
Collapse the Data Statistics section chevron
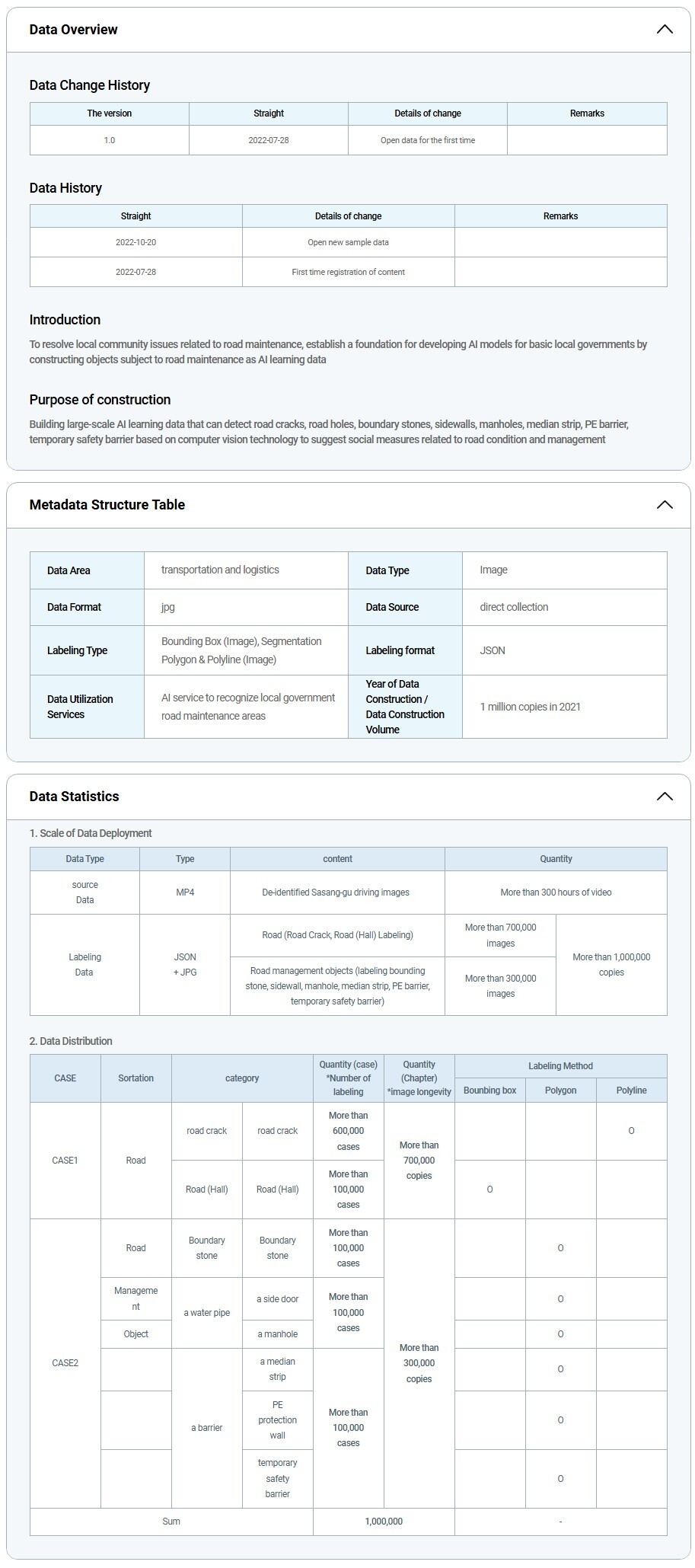click(664, 797)
